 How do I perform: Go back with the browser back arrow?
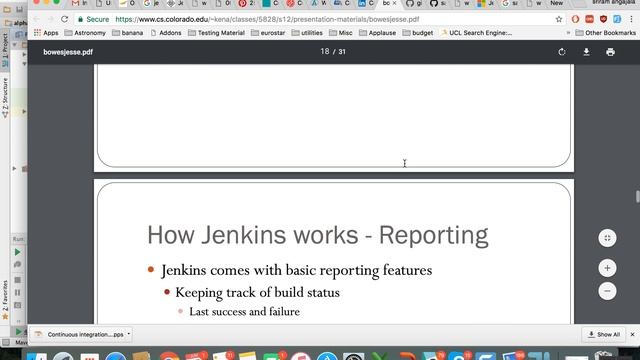[37, 19]
